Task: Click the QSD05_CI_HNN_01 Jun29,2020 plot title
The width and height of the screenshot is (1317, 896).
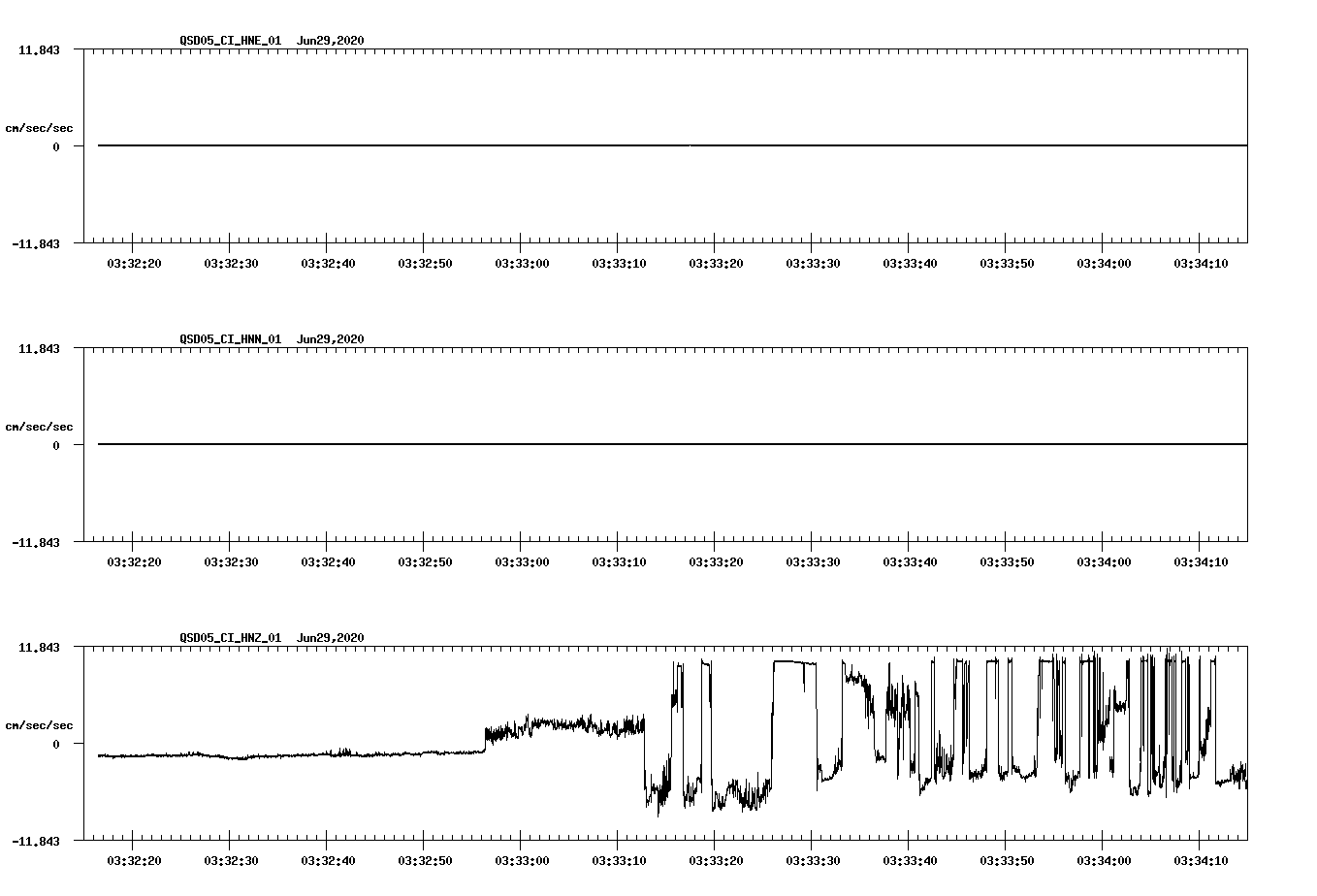Action: tap(272, 338)
